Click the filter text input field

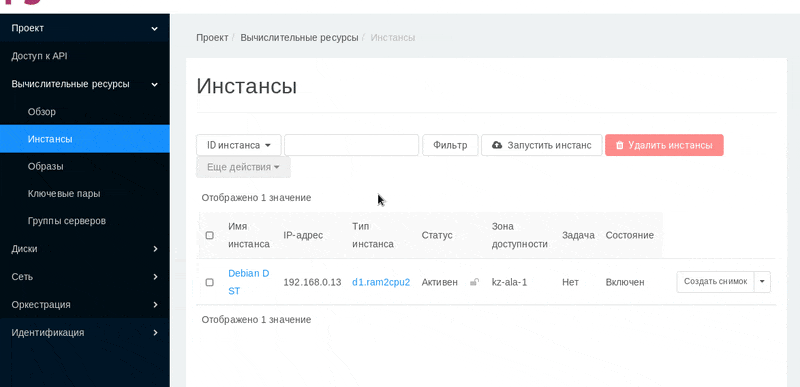(352, 145)
